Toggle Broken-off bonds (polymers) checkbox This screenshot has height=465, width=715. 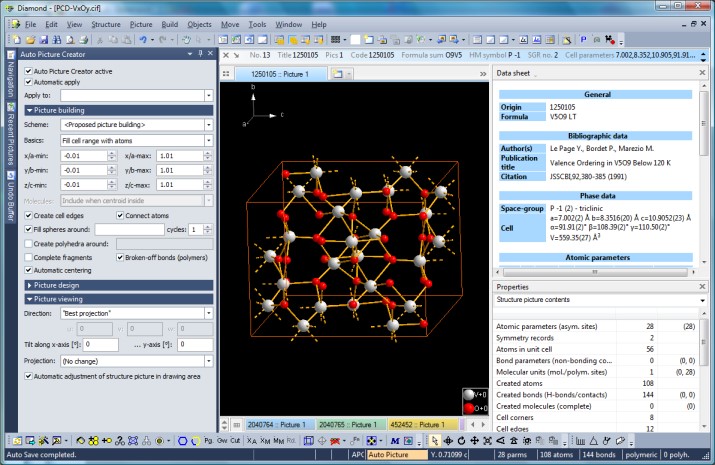pos(120,256)
